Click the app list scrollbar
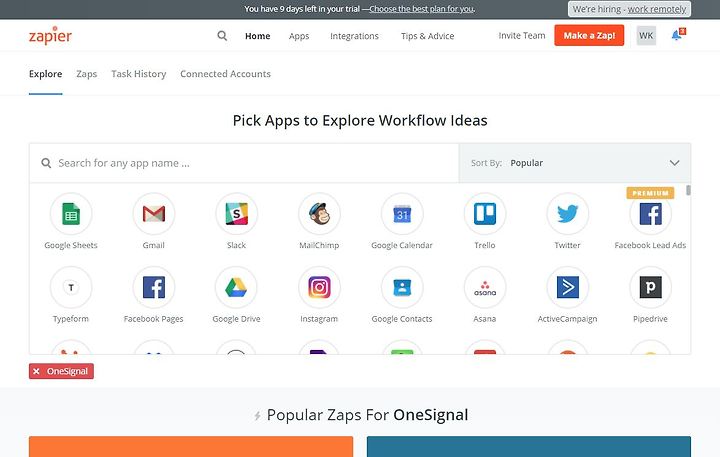The image size is (720, 457). 688,190
